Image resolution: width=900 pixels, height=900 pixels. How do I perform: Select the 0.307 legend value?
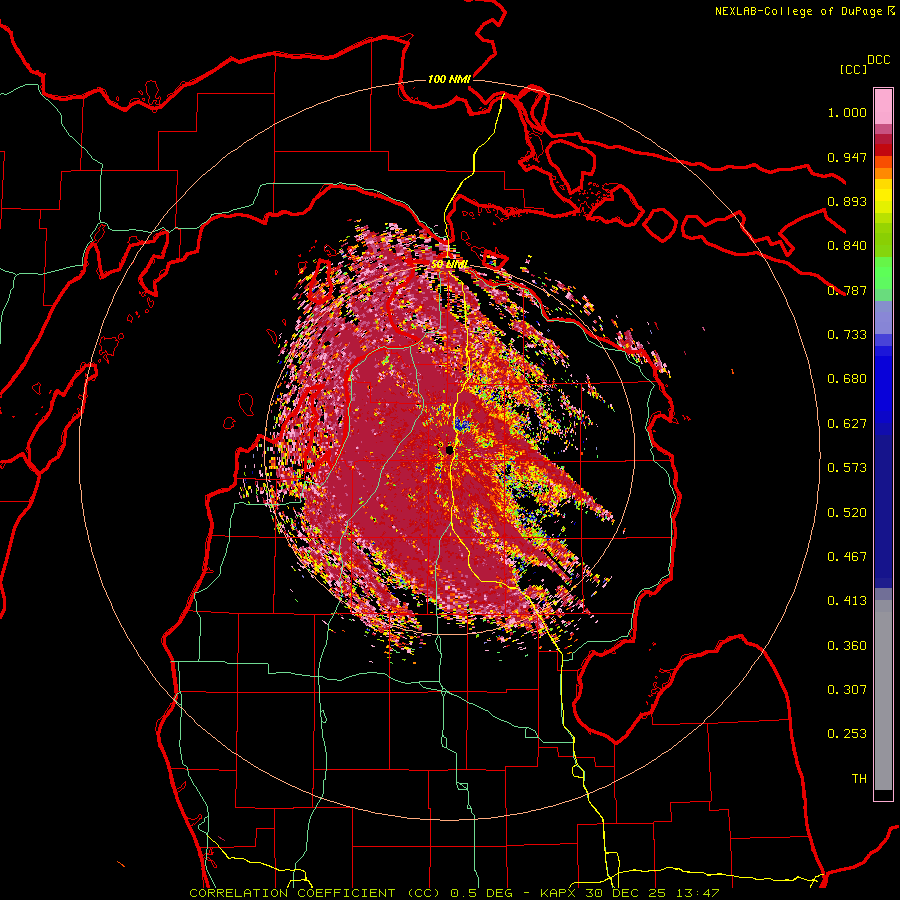(x=847, y=690)
